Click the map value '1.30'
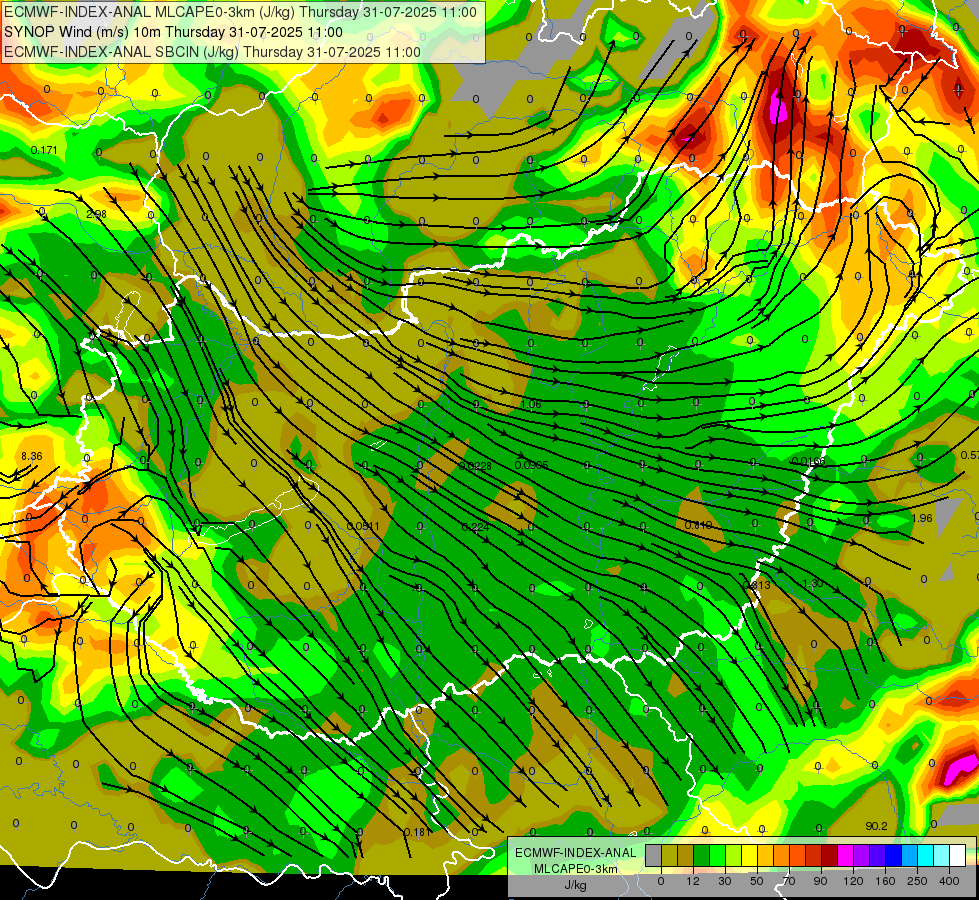 click(812, 583)
